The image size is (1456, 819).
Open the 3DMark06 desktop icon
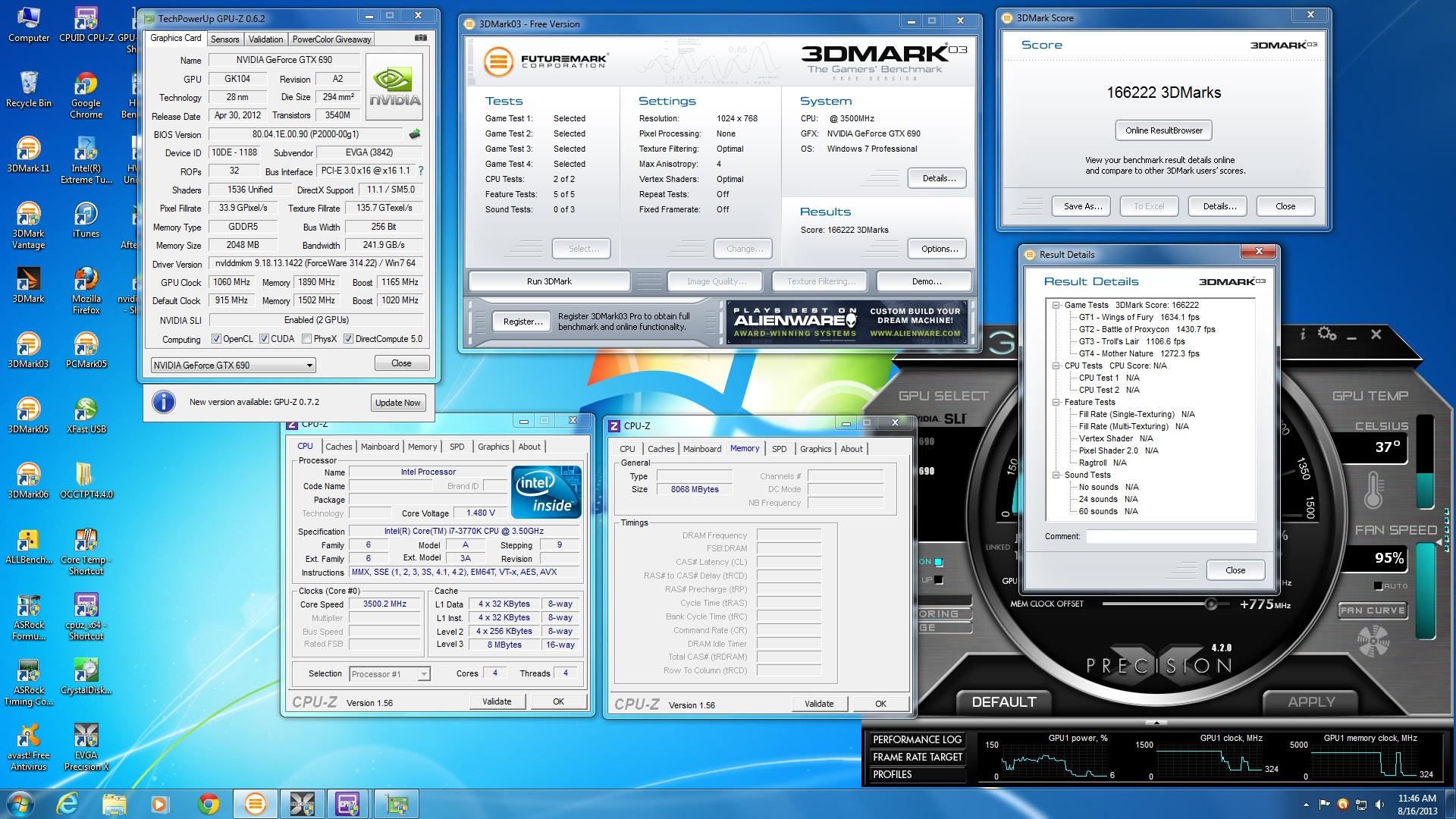click(28, 482)
